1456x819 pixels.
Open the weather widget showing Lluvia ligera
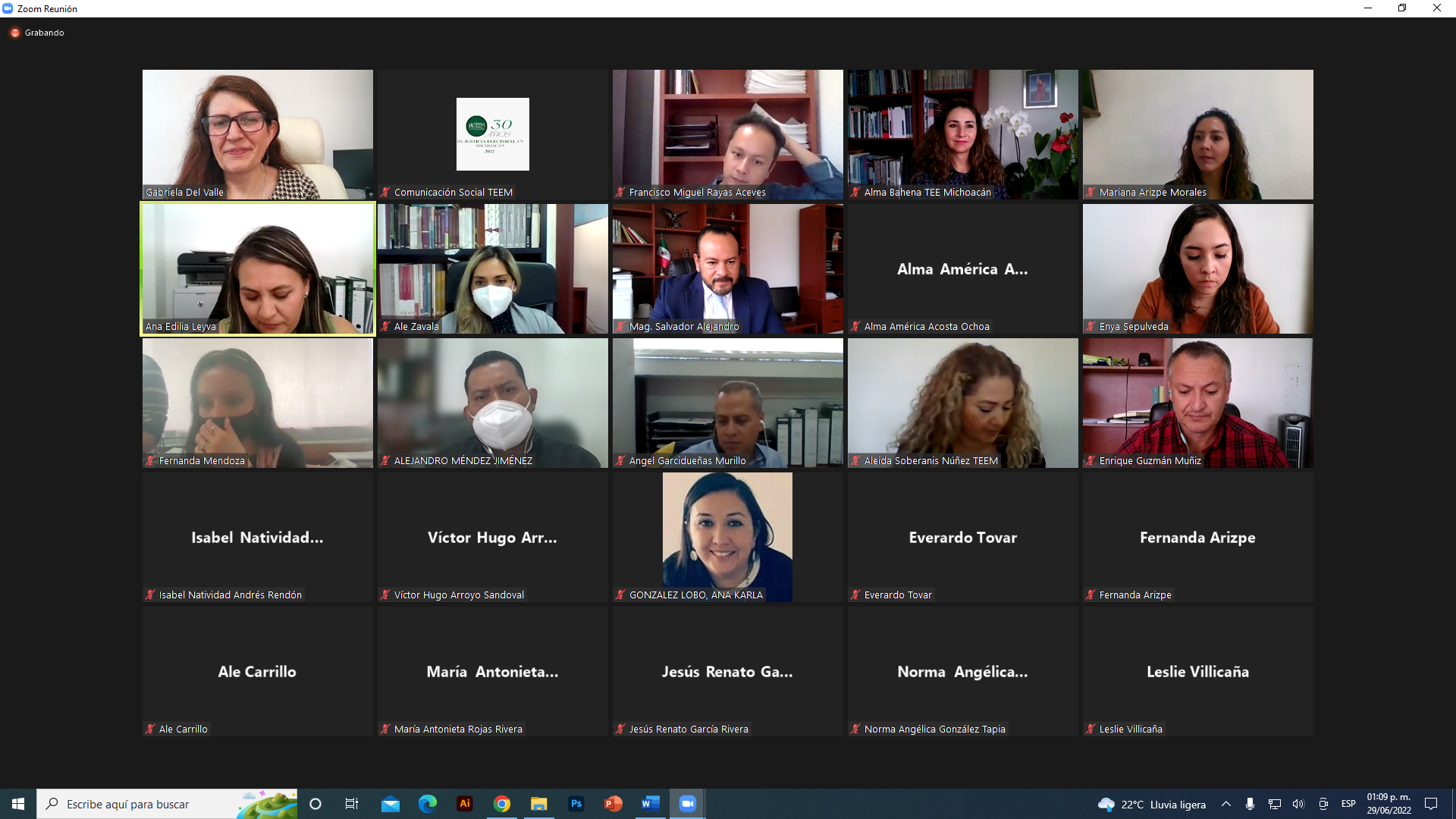(x=1151, y=804)
